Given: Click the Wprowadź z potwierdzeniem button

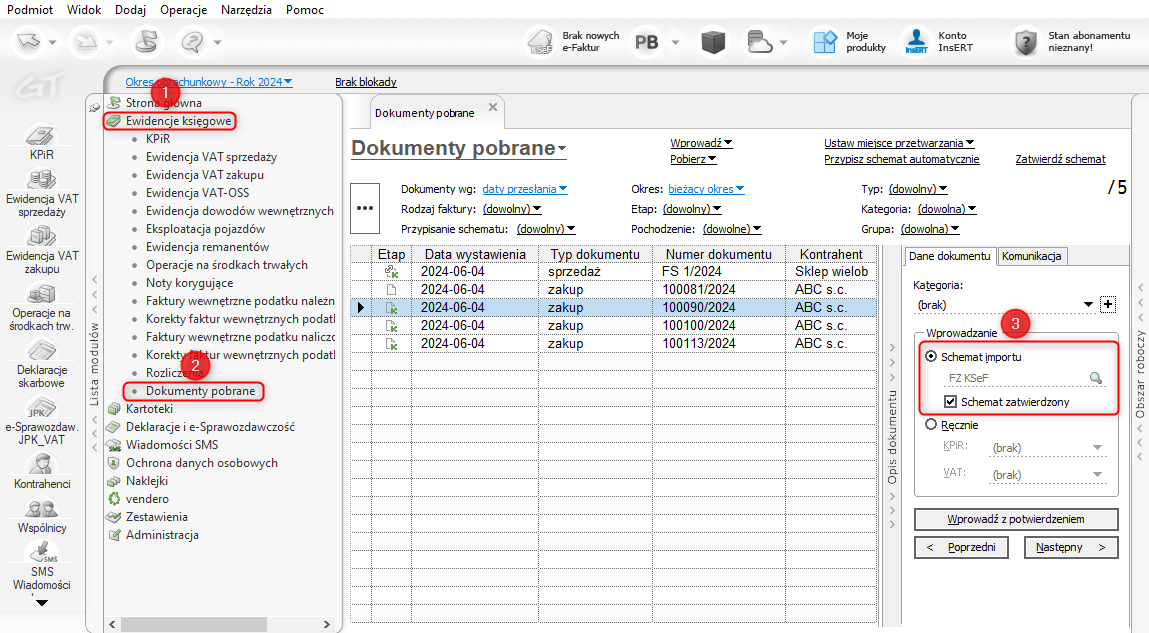Looking at the screenshot, I should click(1016, 519).
